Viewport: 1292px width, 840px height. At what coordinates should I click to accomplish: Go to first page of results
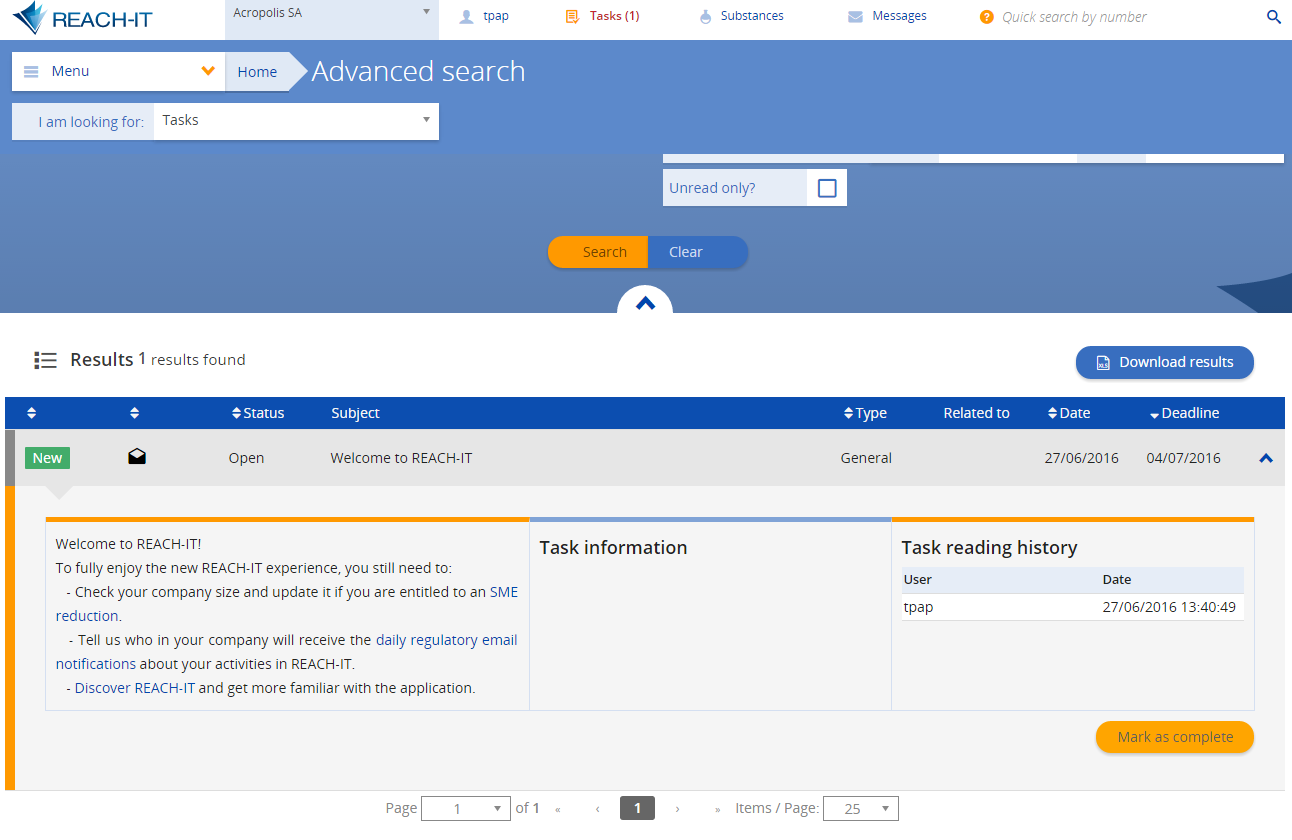[x=557, y=809]
